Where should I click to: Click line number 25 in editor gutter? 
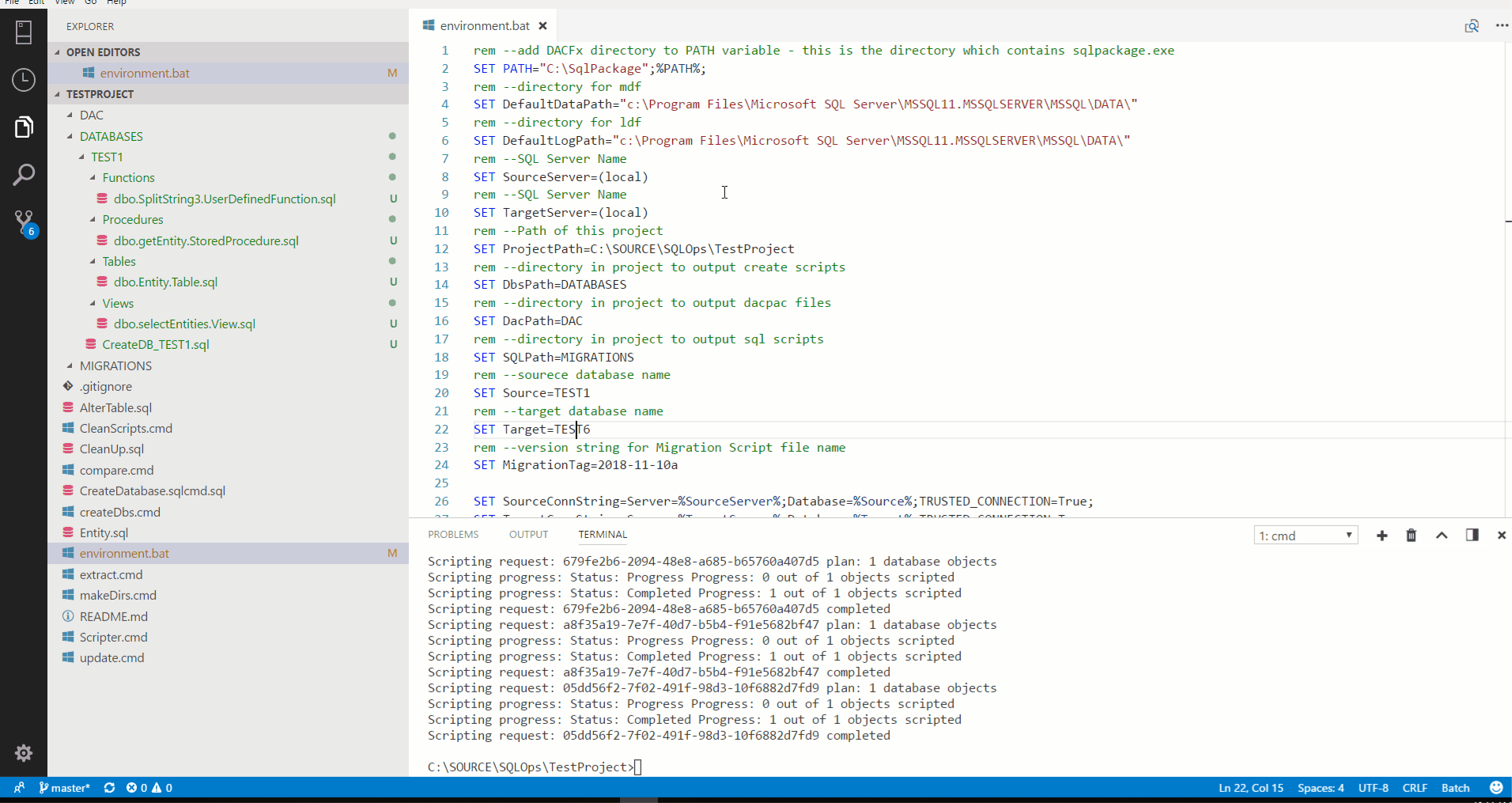pos(441,483)
